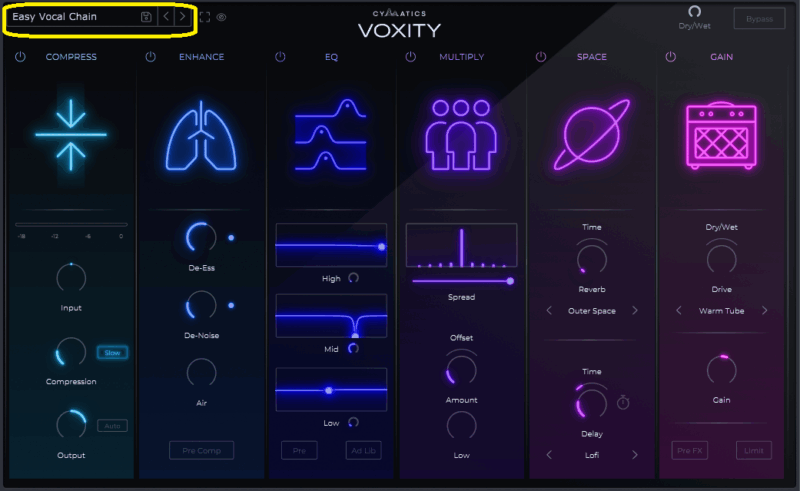
Task: Open the Easy Vocal Chain preset name
Action: (55, 17)
